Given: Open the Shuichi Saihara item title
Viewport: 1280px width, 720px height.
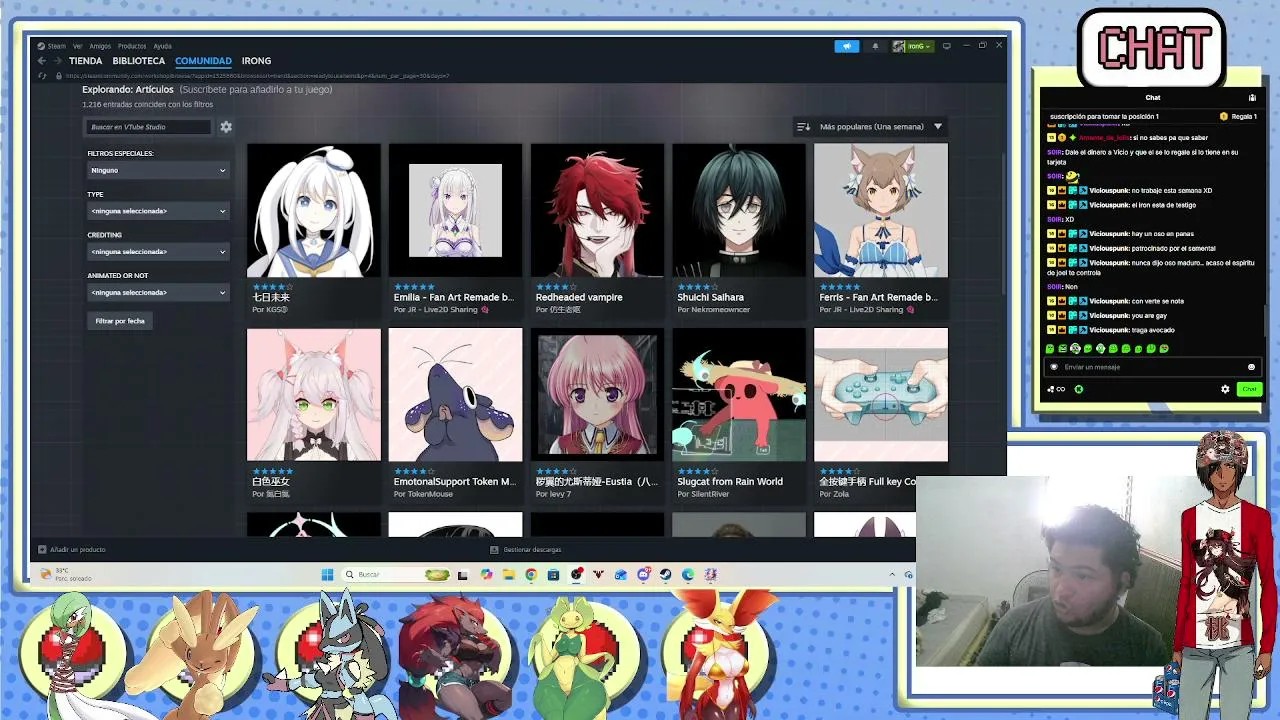Looking at the screenshot, I should 710,297.
